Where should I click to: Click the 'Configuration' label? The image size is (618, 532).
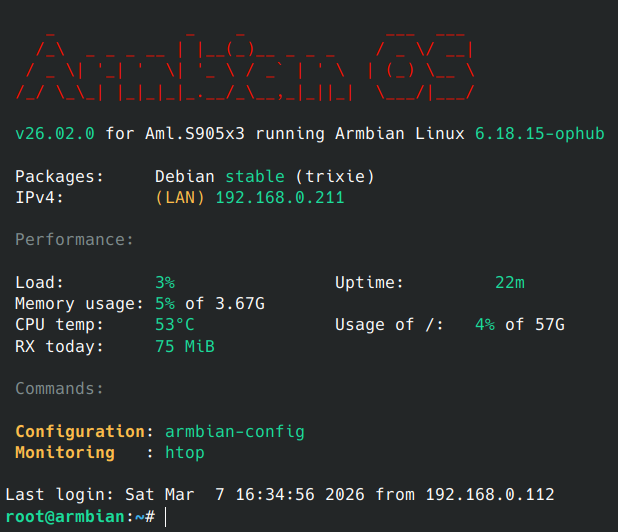(80, 432)
